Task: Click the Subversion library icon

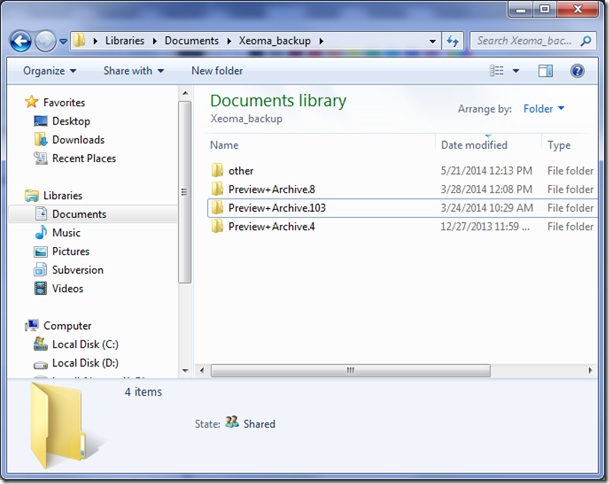Action: click(x=40, y=270)
